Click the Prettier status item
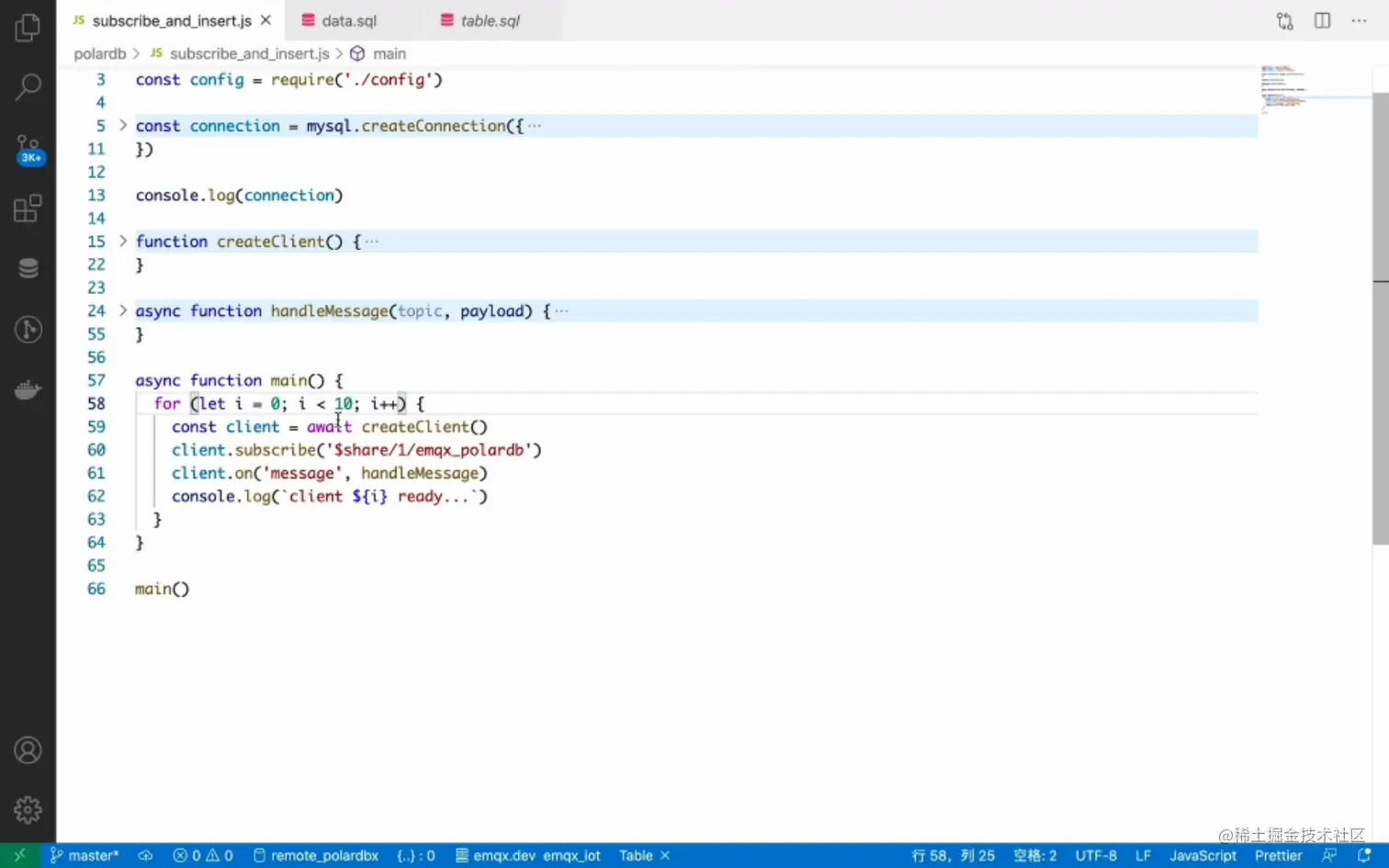 tap(1278, 855)
